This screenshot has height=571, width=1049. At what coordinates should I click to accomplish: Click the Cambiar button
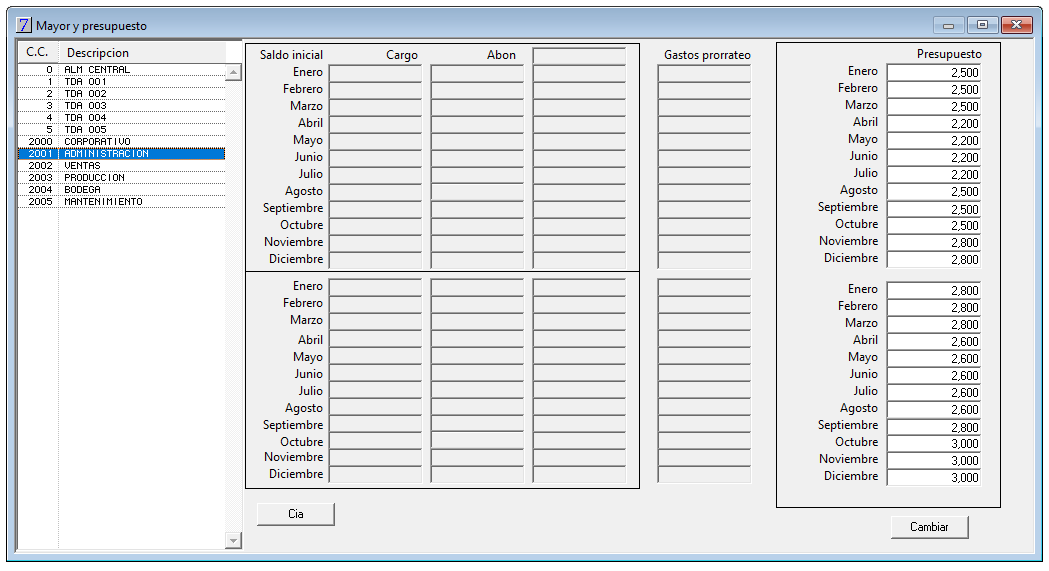(x=929, y=527)
